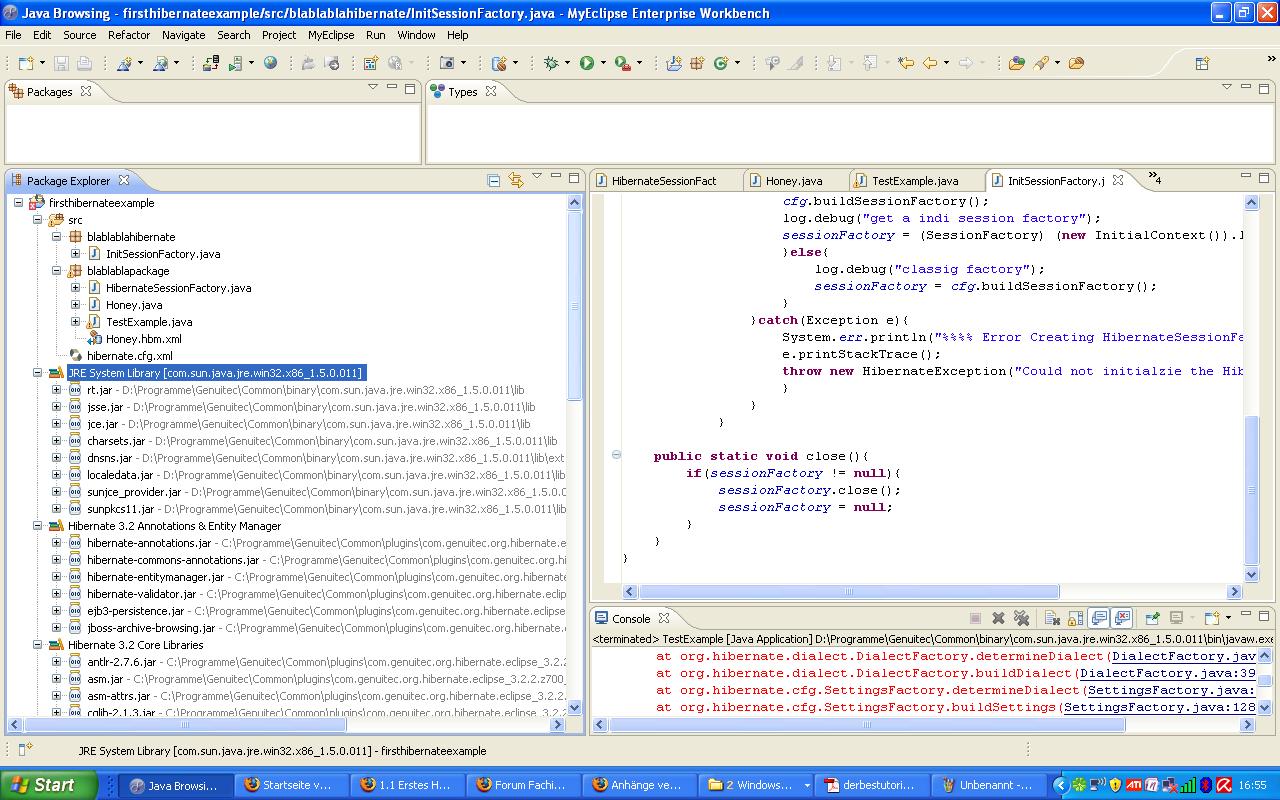Toggle show console when standard error changes
Screen dimensions: 1280x800
[x=1122, y=618]
